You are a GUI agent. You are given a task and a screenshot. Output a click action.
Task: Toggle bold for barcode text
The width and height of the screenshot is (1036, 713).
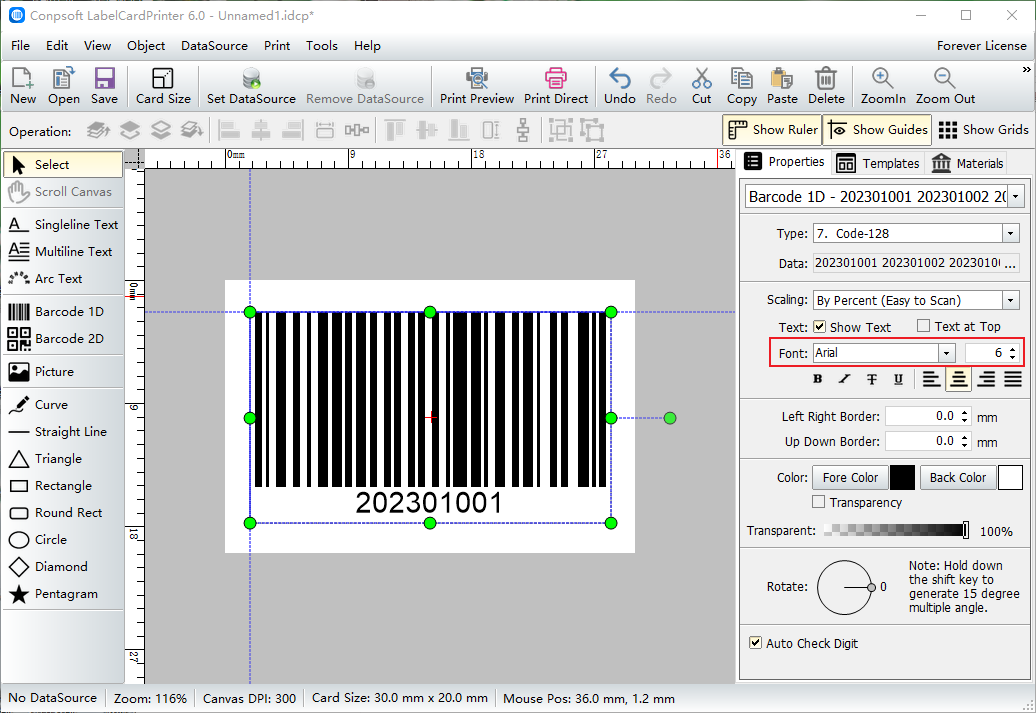click(x=817, y=379)
